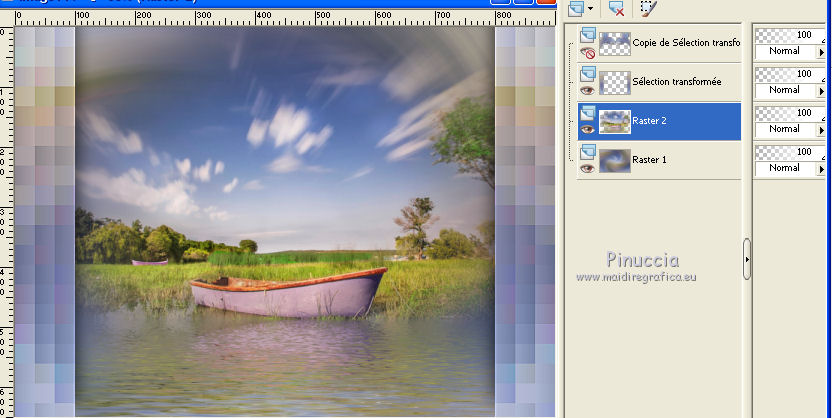This screenshot has height=418, width=832.
Task: Select the Sélection transformée layer thumbnail
Action: [x=615, y=83]
